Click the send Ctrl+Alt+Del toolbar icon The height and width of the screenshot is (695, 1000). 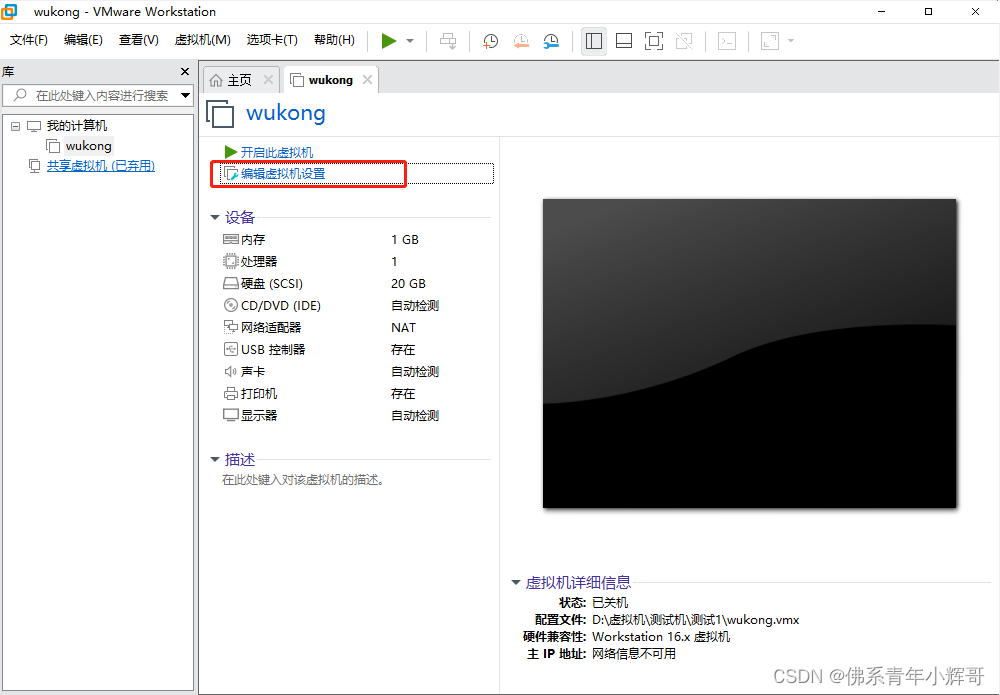[448, 41]
